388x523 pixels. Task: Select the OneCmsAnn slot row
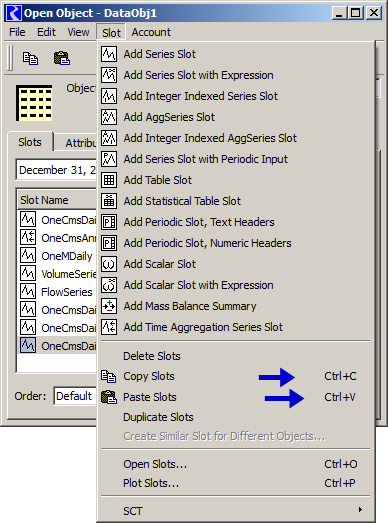(57, 238)
